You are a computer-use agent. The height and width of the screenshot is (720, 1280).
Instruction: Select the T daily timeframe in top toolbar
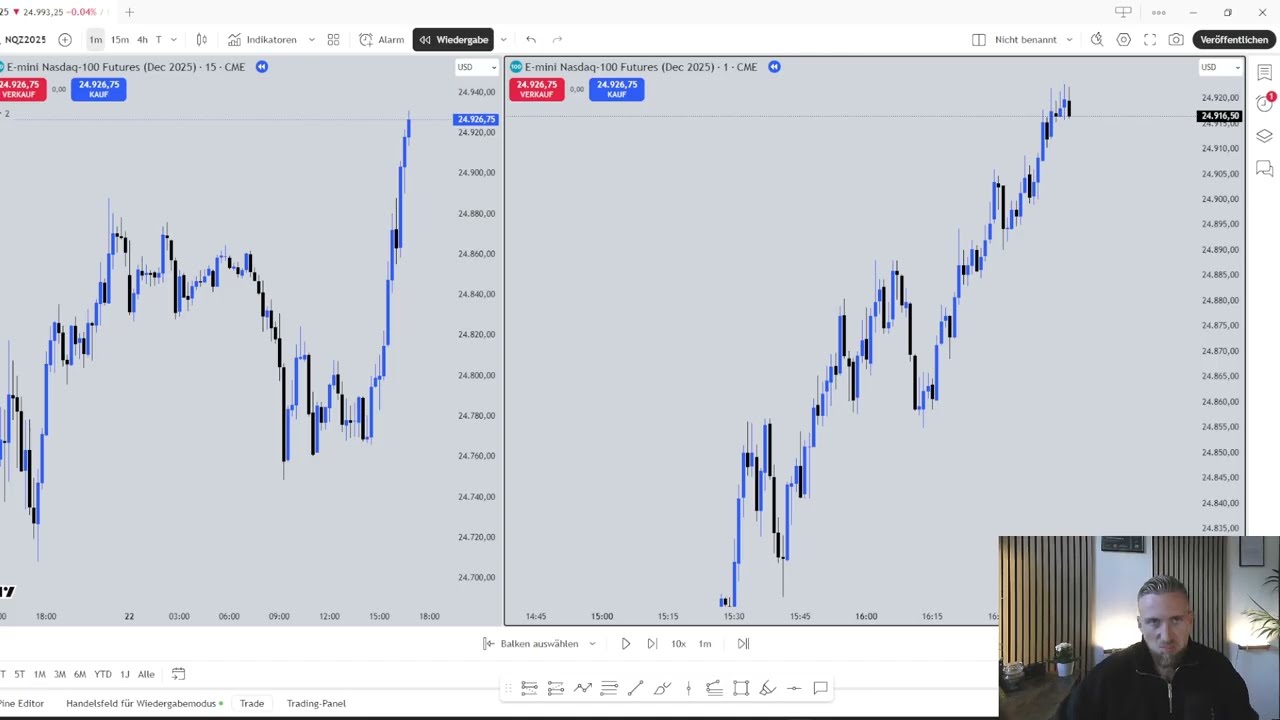click(158, 40)
